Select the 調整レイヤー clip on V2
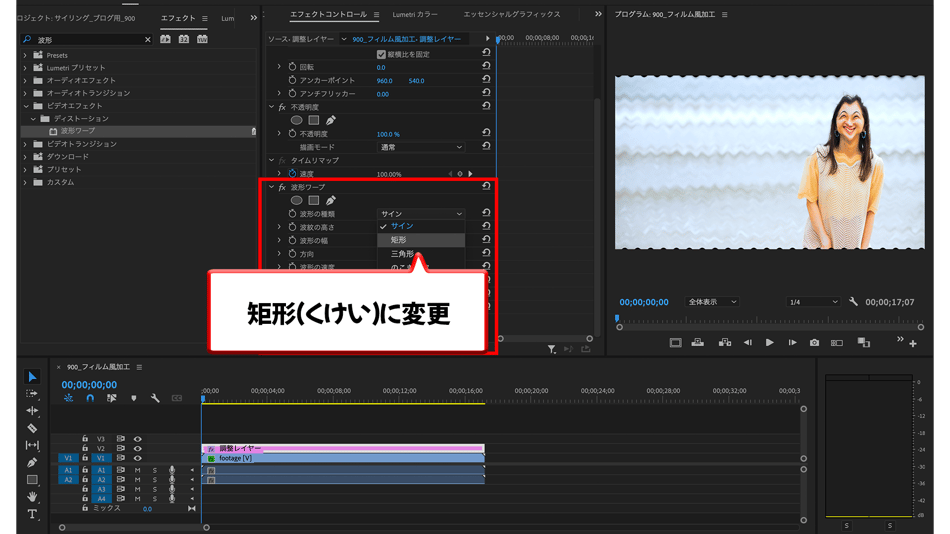Screen dimensions: 950x534 pyautogui.click(x=343, y=449)
